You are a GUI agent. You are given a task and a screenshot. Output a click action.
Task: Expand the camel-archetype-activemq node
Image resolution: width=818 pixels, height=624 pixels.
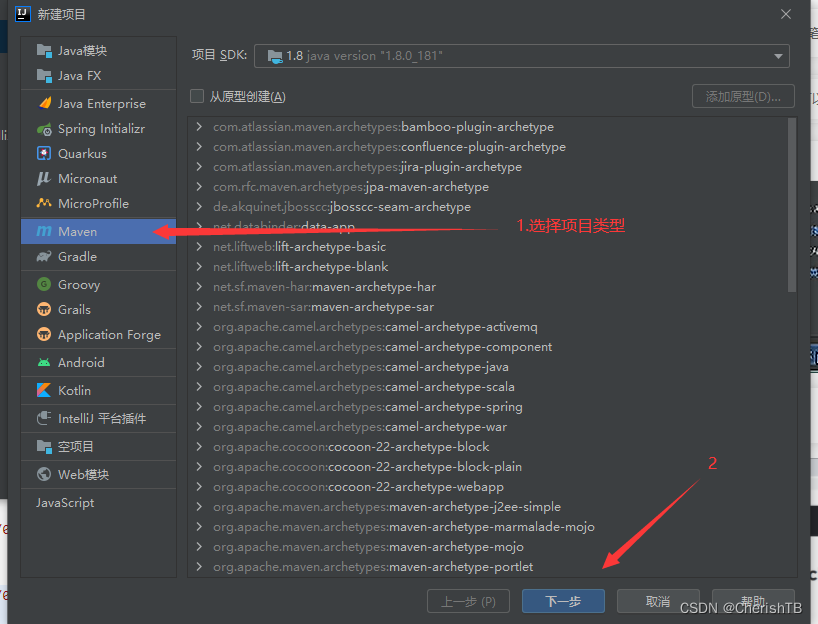coord(199,327)
